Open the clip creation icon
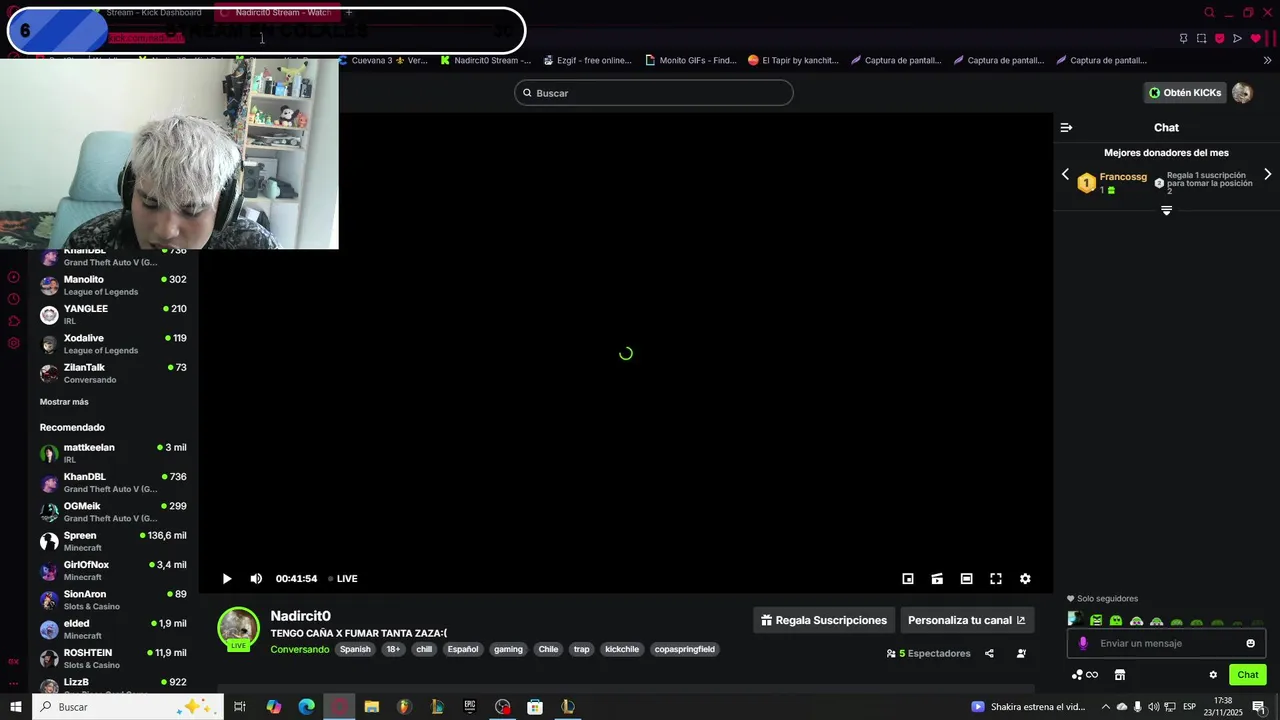Viewport: 1280px width, 720px height. [937, 579]
